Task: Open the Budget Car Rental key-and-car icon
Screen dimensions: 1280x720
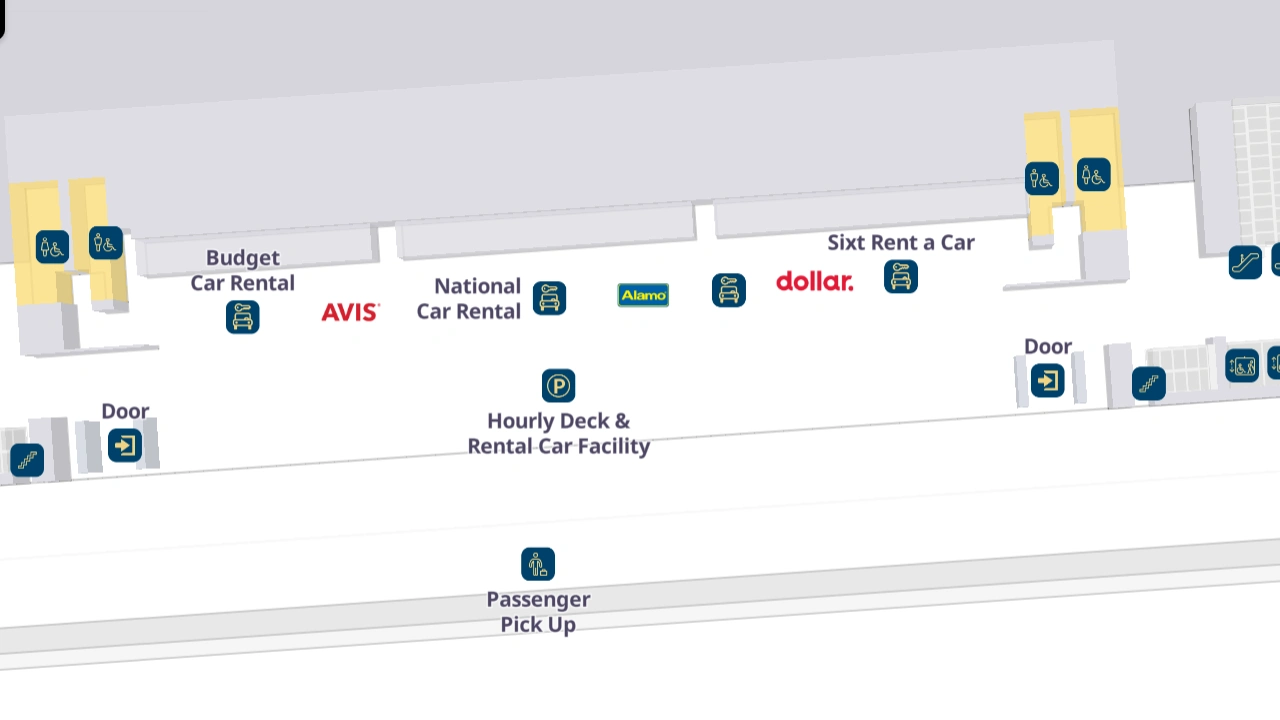Action: click(x=243, y=317)
